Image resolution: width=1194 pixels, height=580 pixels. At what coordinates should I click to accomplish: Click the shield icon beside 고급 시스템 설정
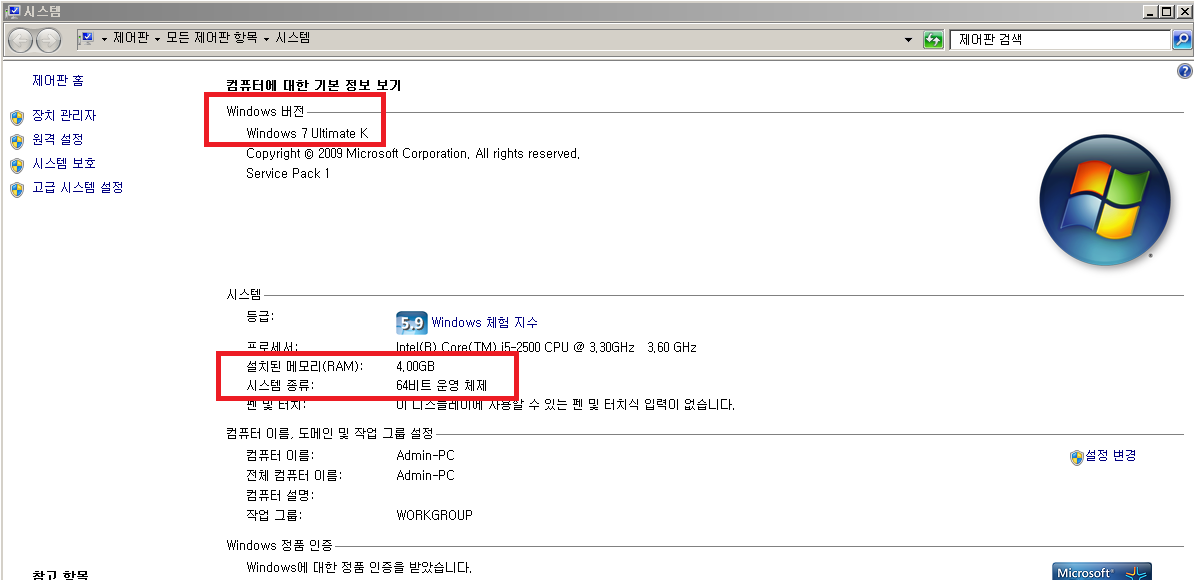click(18, 189)
